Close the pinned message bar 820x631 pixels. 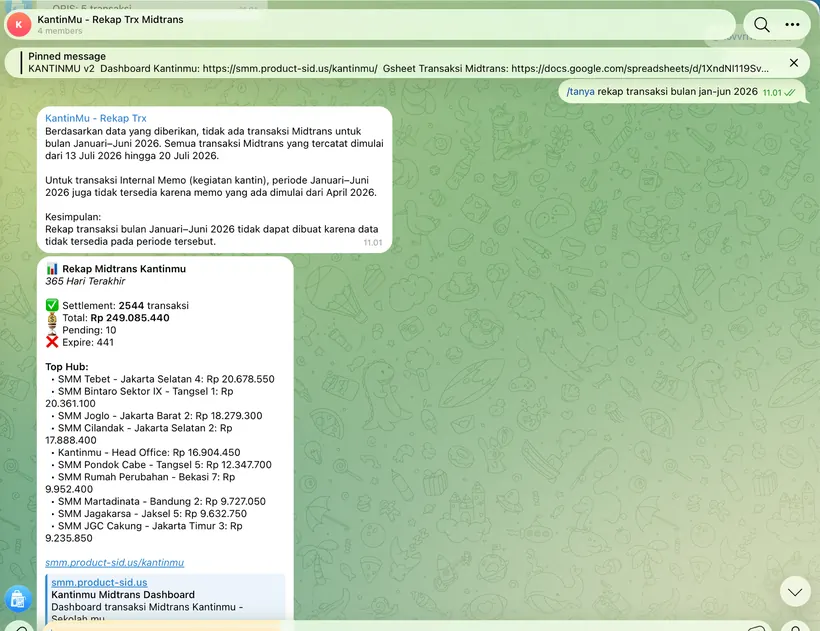(793, 63)
